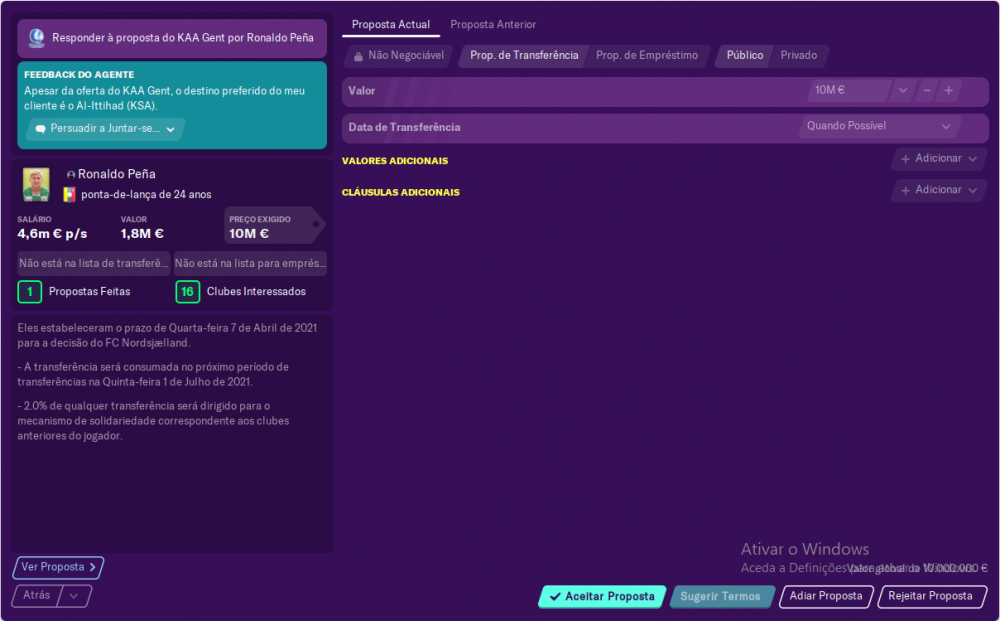The height and width of the screenshot is (621, 1000).
Task: Click the transfer list status label
Action: (93, 263)
